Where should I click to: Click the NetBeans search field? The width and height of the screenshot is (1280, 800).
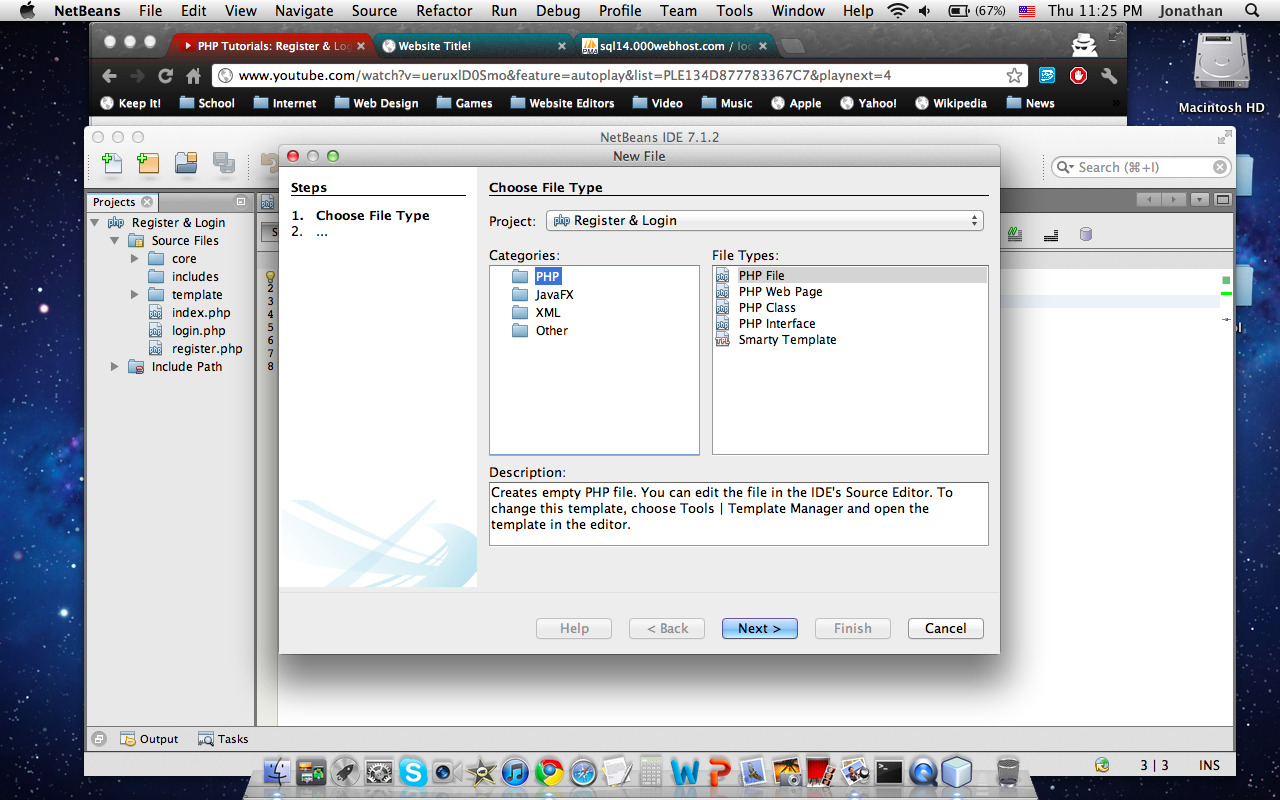tap(1140, 168)
